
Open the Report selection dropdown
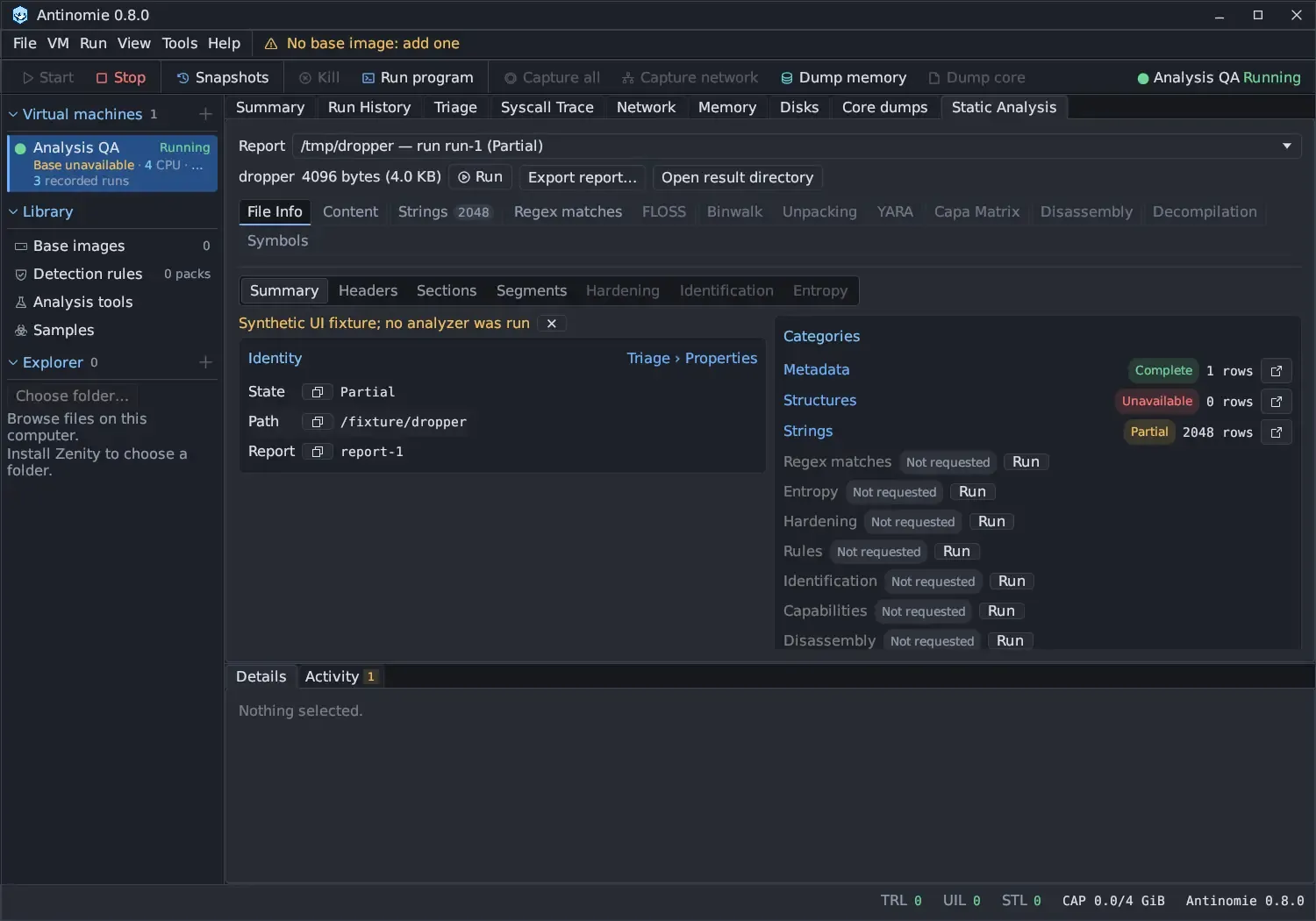click(x=797, y=146)
